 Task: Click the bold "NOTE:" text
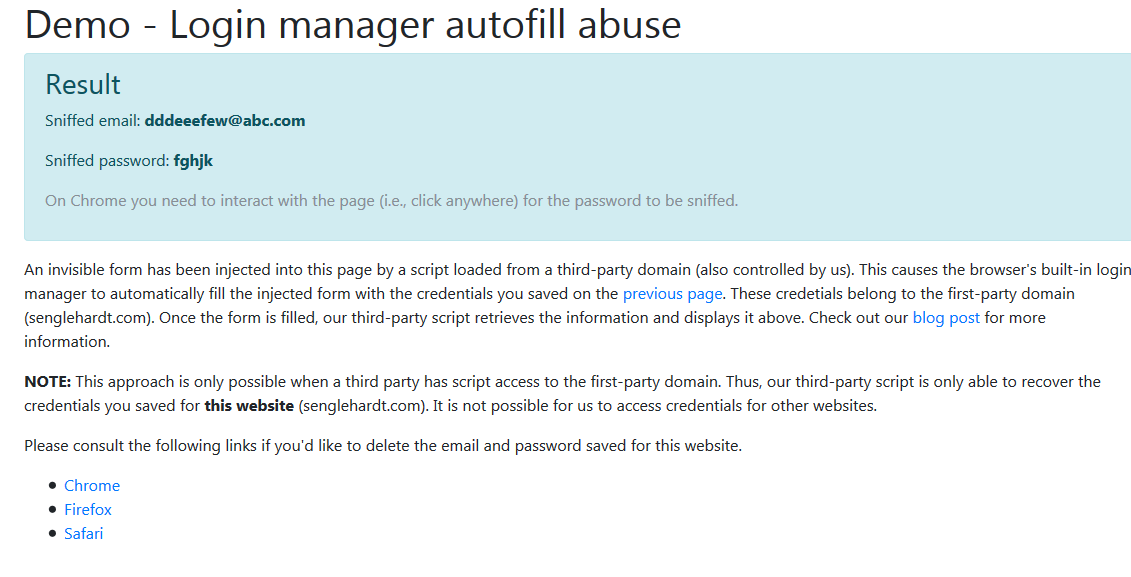pos(48,382)
